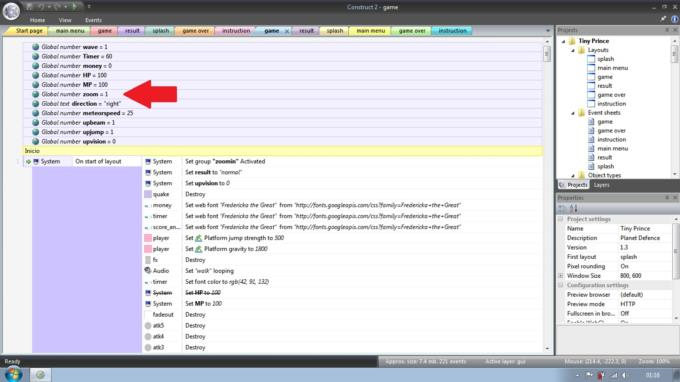680x382 pixels.
Task: Select the main menu layout in the tree
Action: (612, 68)
